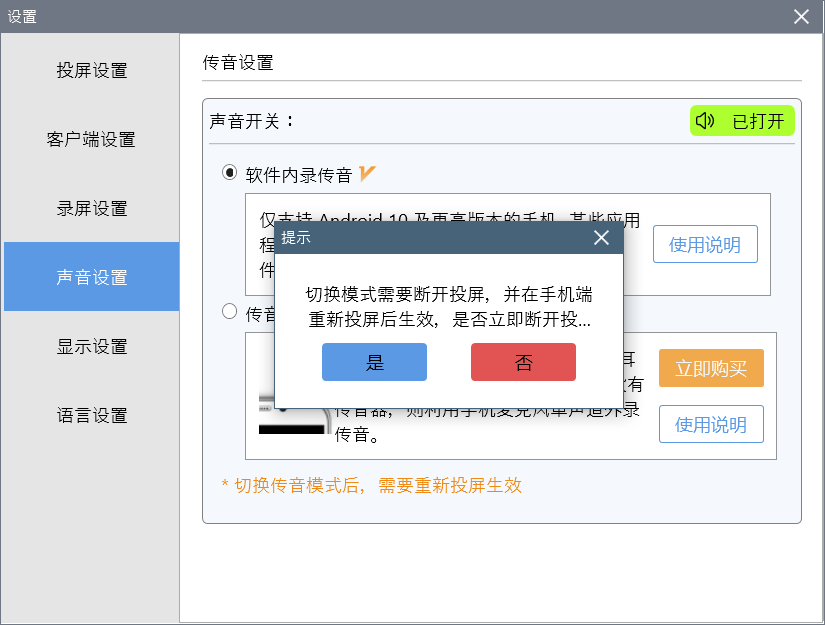Open 投屏设置 in the sidebar
The width and height of the screenshot is (825, 625).
[x=92, y=70]
